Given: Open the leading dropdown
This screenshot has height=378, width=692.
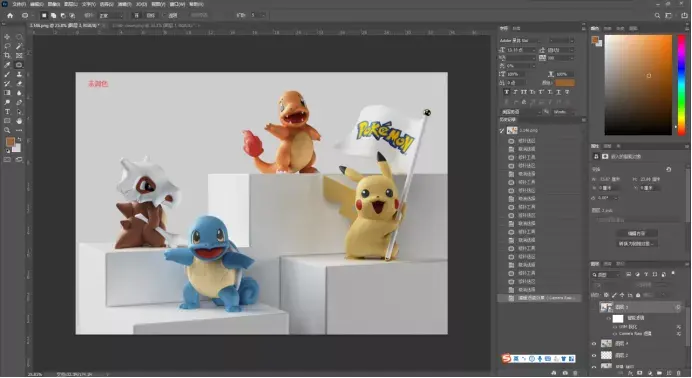Looking at the screenshot, I should coord(560,50).
